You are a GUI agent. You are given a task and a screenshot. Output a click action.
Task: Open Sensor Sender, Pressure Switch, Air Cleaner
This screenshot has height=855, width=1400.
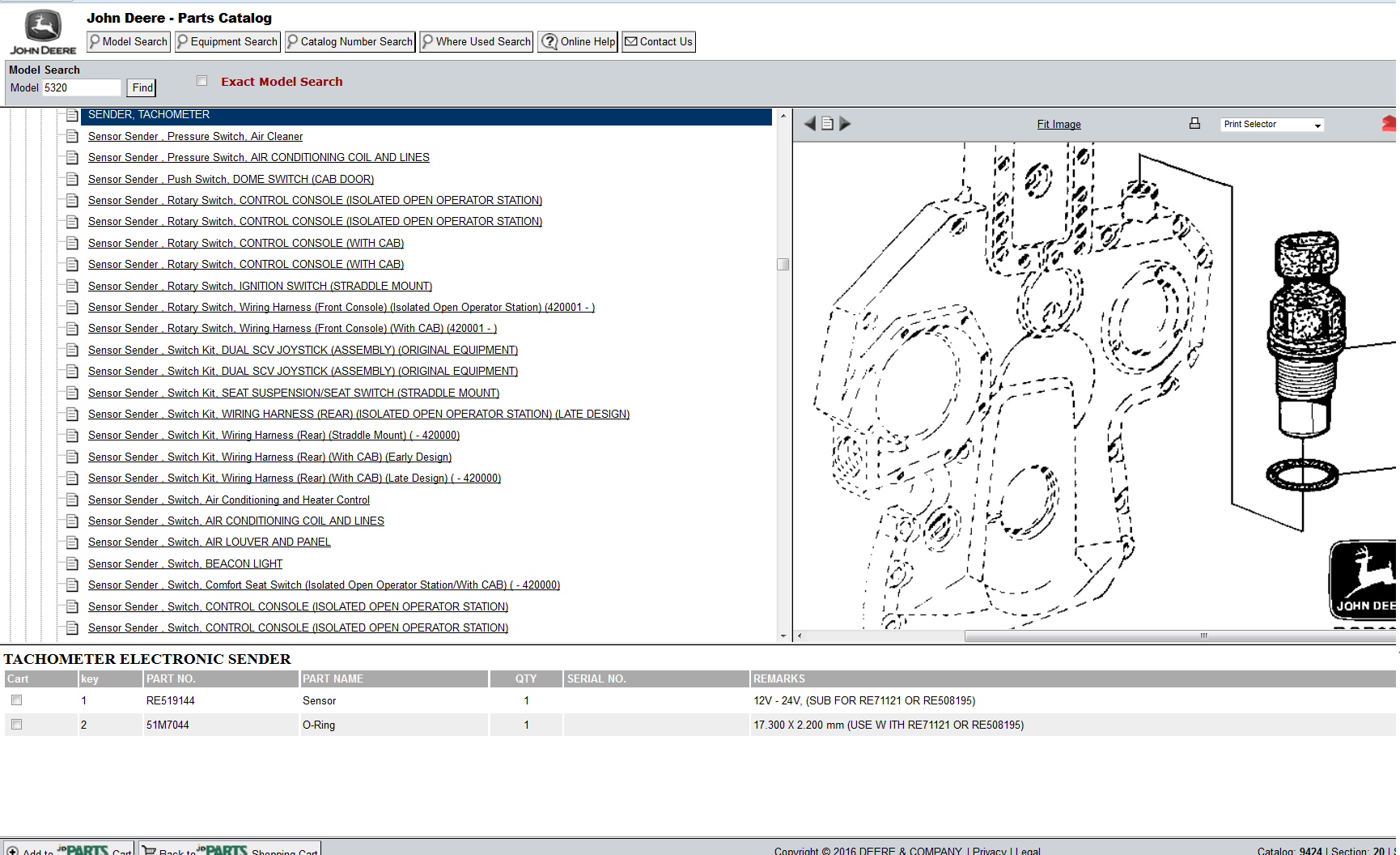point(195,137)
